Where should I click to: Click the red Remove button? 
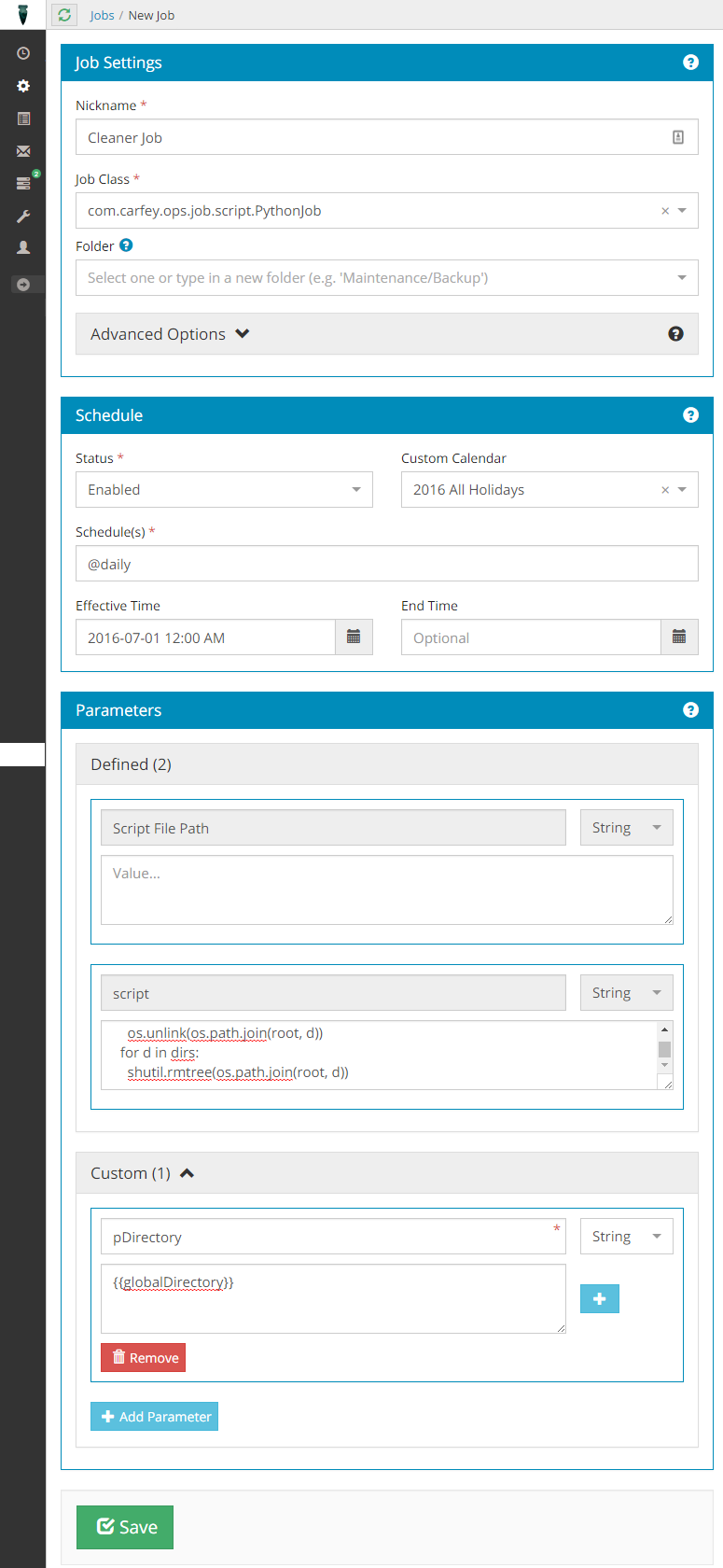[x=144, y=1358]
